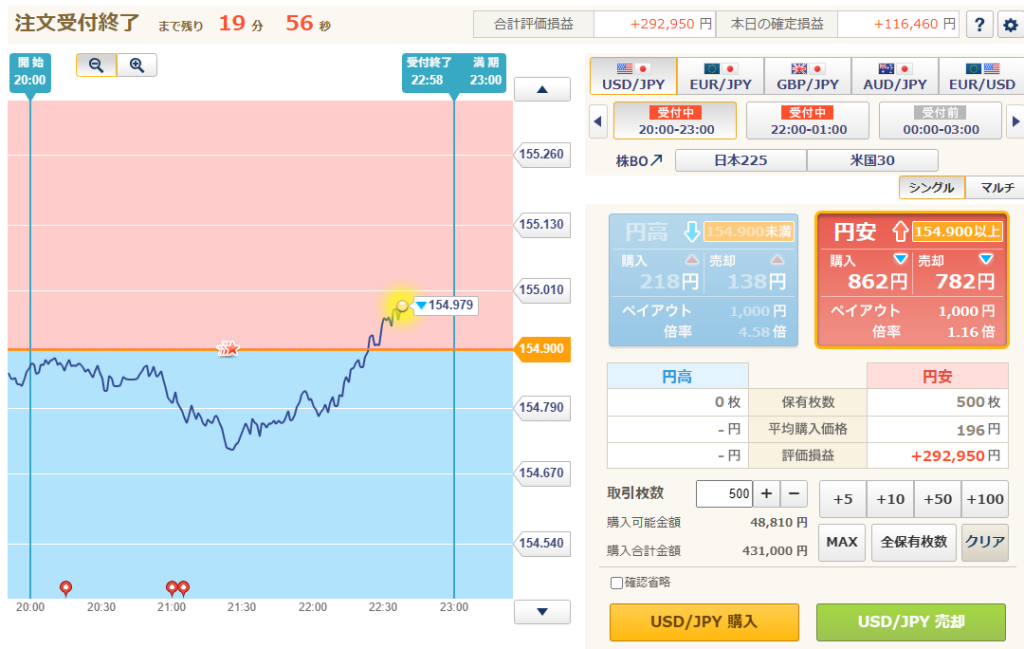Click the star marker on the chart
The width and height of the screenshot is (1024, 649).
229,349
